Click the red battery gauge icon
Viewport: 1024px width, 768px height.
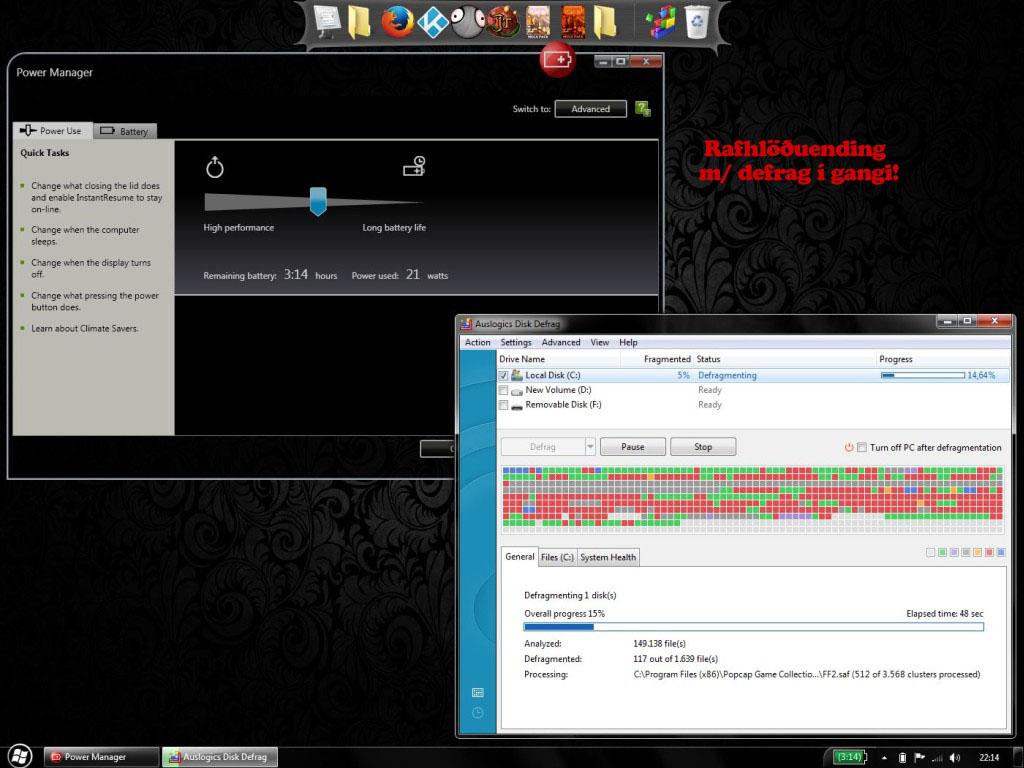click(558, 60)
